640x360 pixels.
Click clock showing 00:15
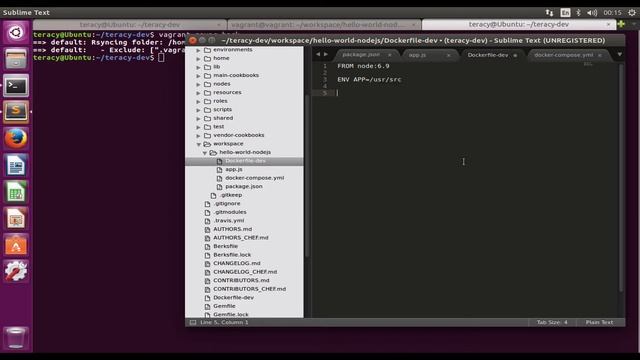point(612,13)
